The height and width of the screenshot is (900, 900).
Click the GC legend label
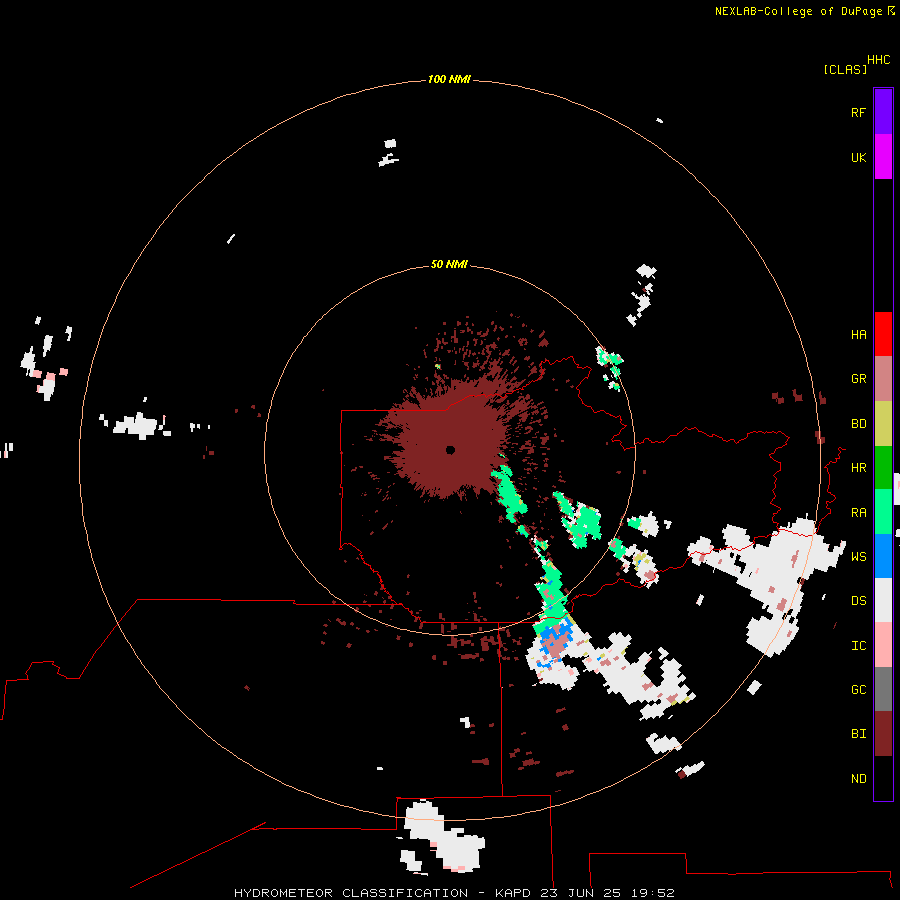858,689
